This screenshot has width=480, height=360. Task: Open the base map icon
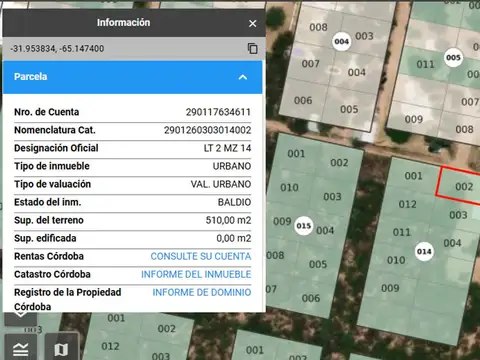61,349
